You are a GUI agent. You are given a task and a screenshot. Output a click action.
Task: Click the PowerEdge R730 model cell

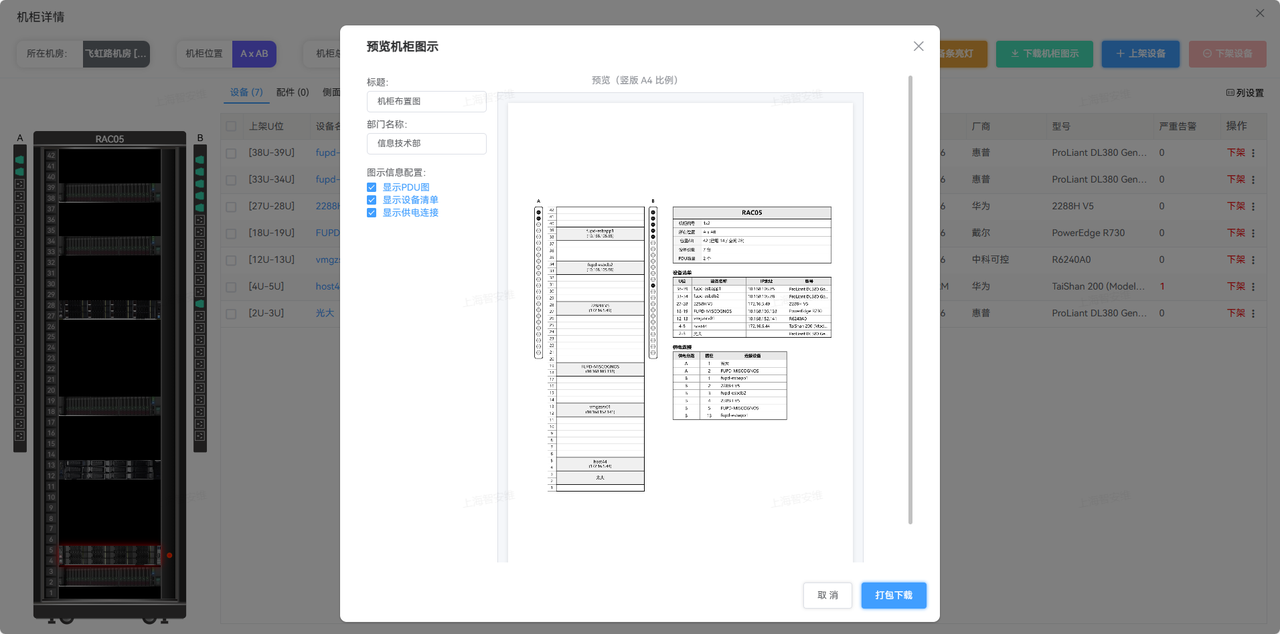coord(1088,233)
